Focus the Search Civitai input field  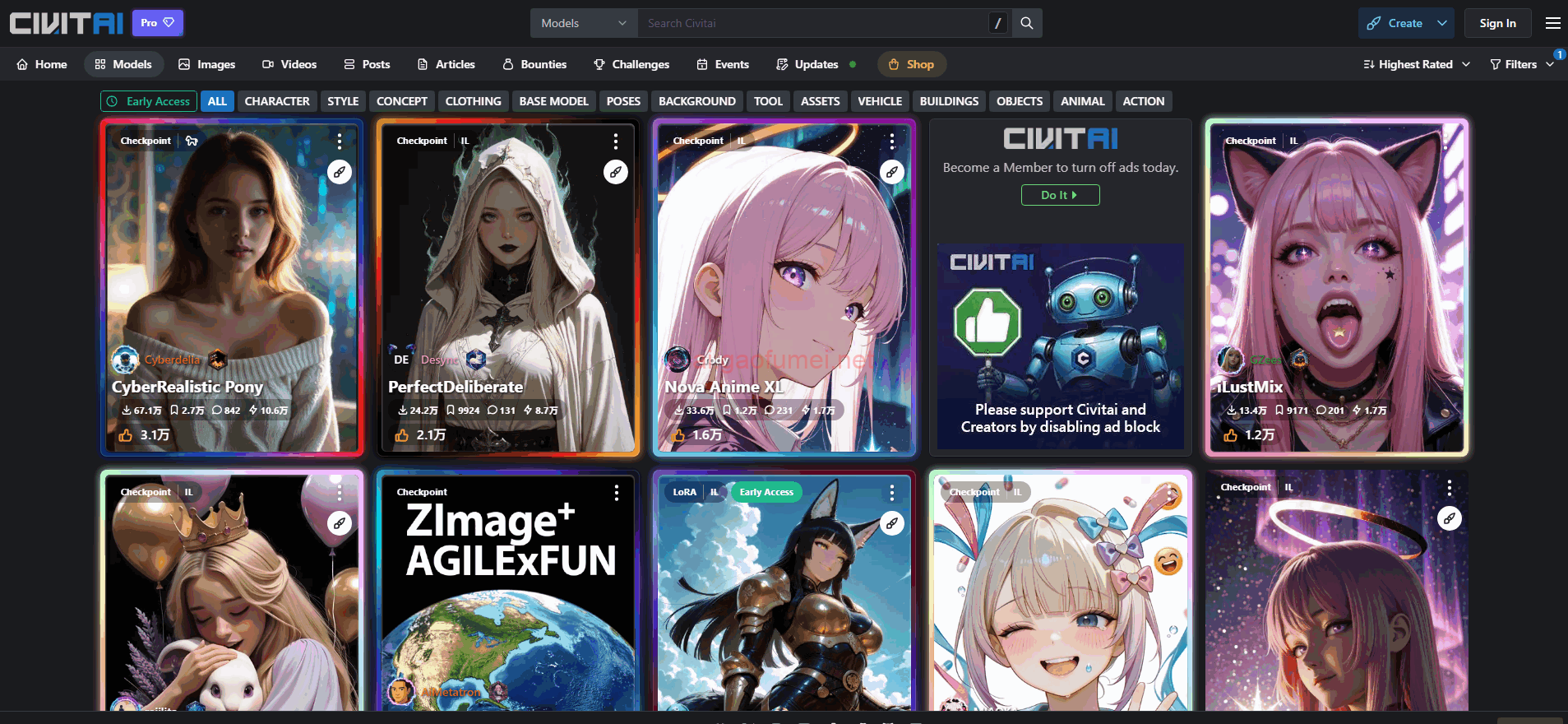click(x=812, y=23)
